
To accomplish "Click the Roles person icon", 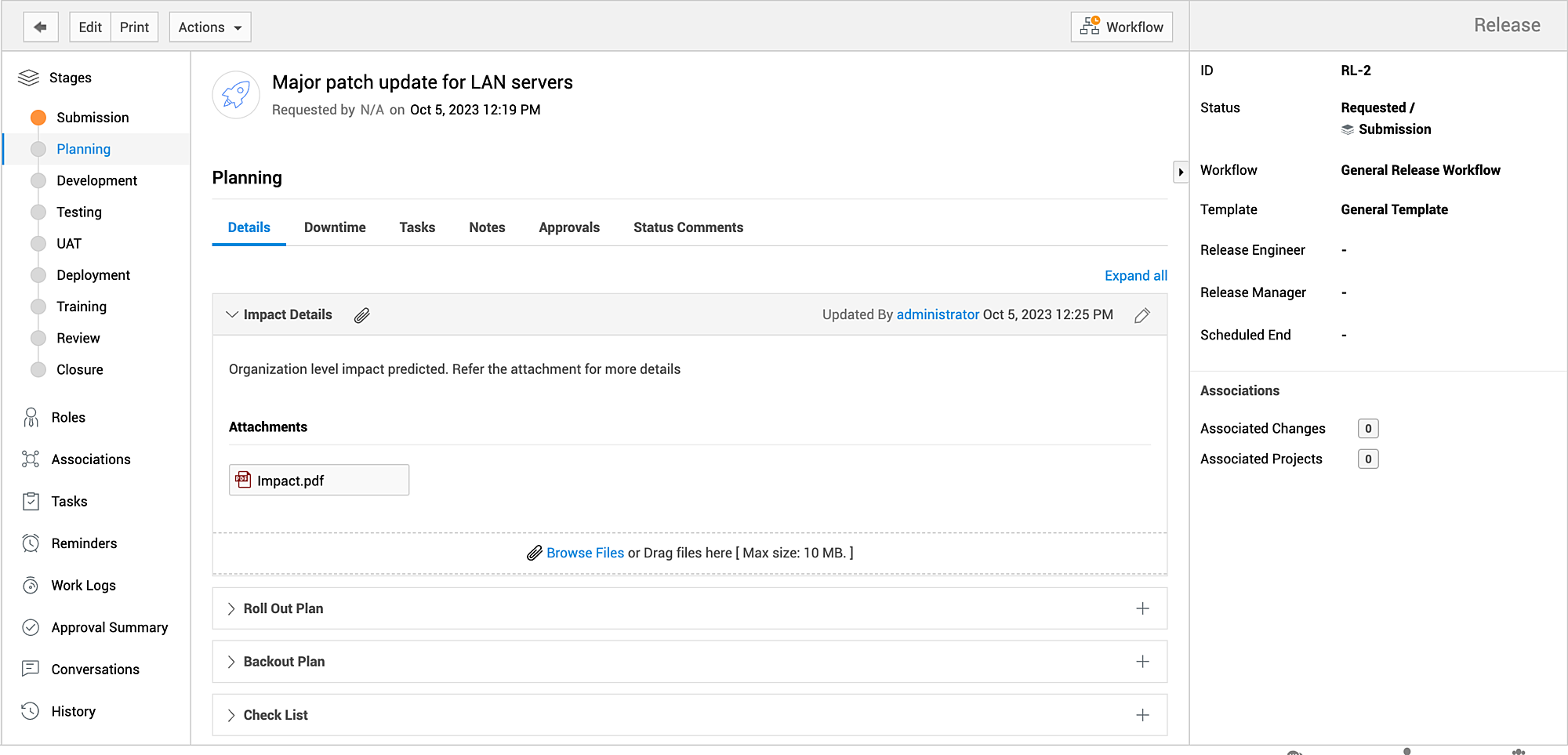I will point(31,417).
